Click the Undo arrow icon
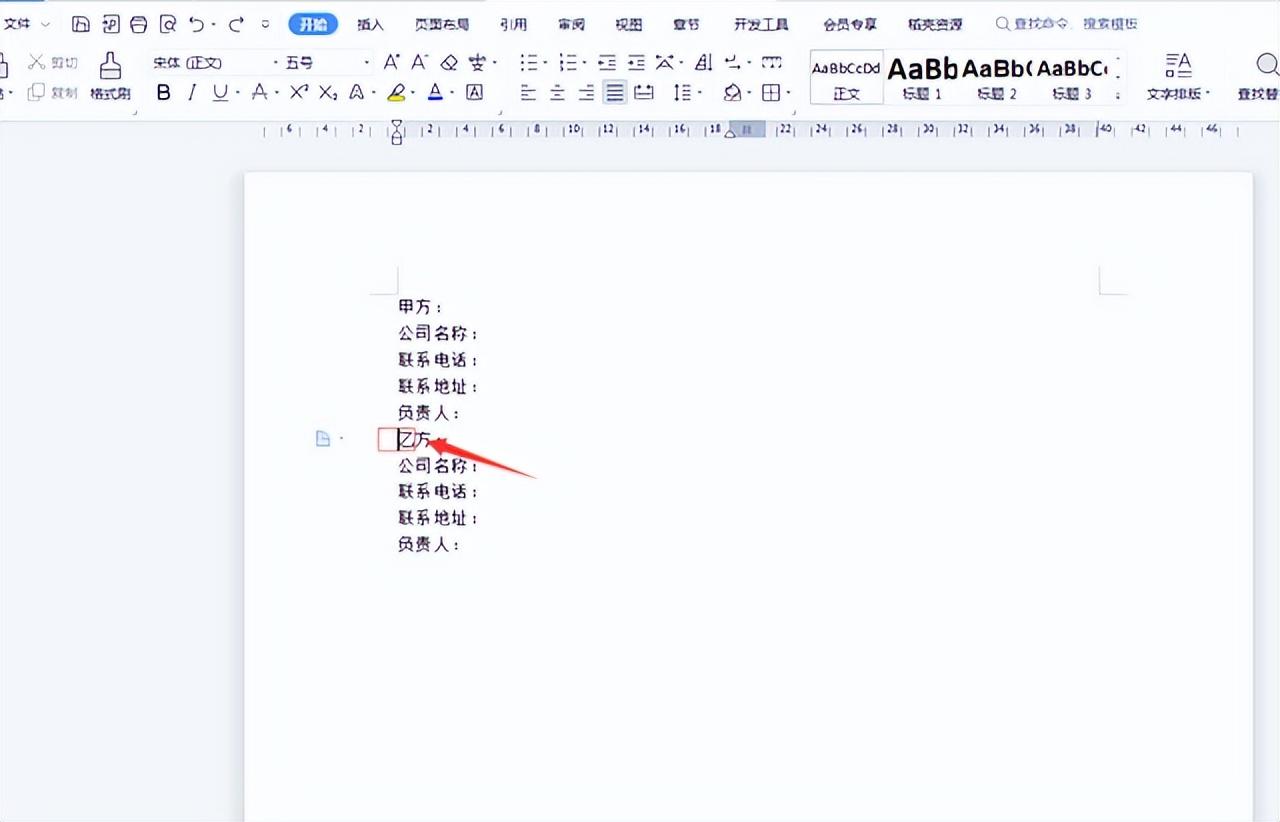 (197, 24)
